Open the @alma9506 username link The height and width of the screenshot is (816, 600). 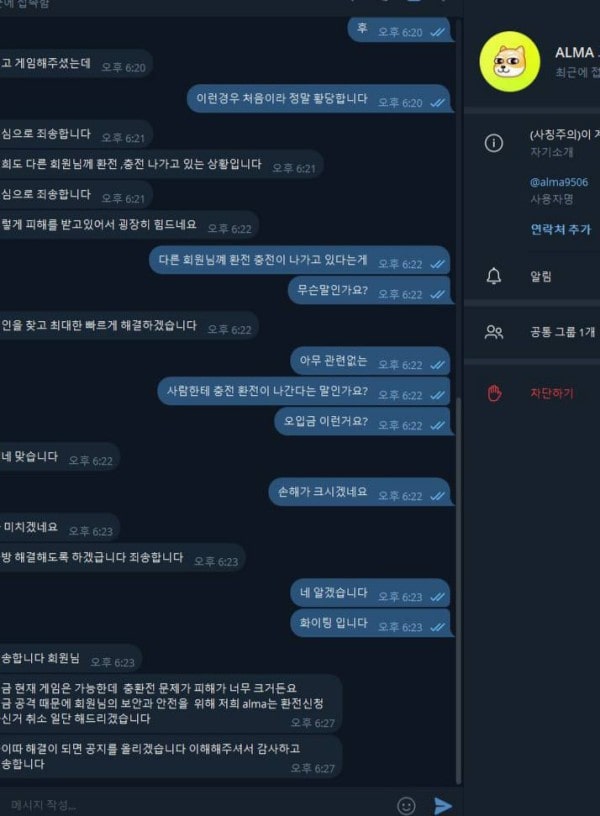[559, 182]
